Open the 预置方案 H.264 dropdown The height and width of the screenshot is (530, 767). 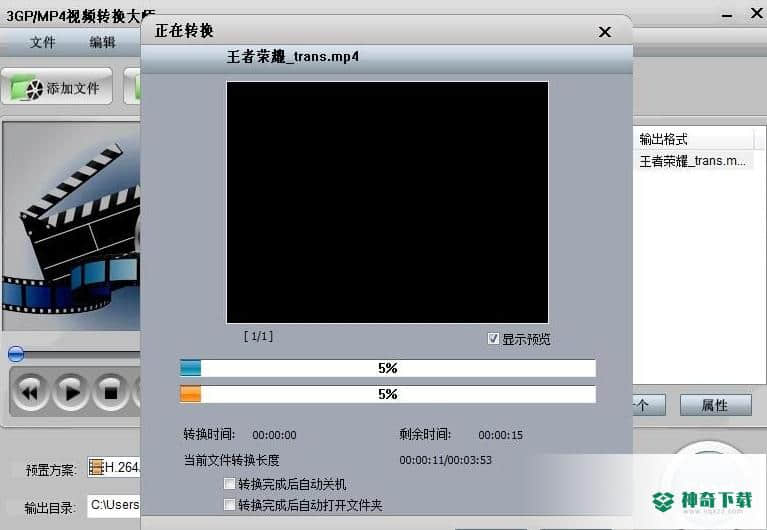(x=114, y=467)
